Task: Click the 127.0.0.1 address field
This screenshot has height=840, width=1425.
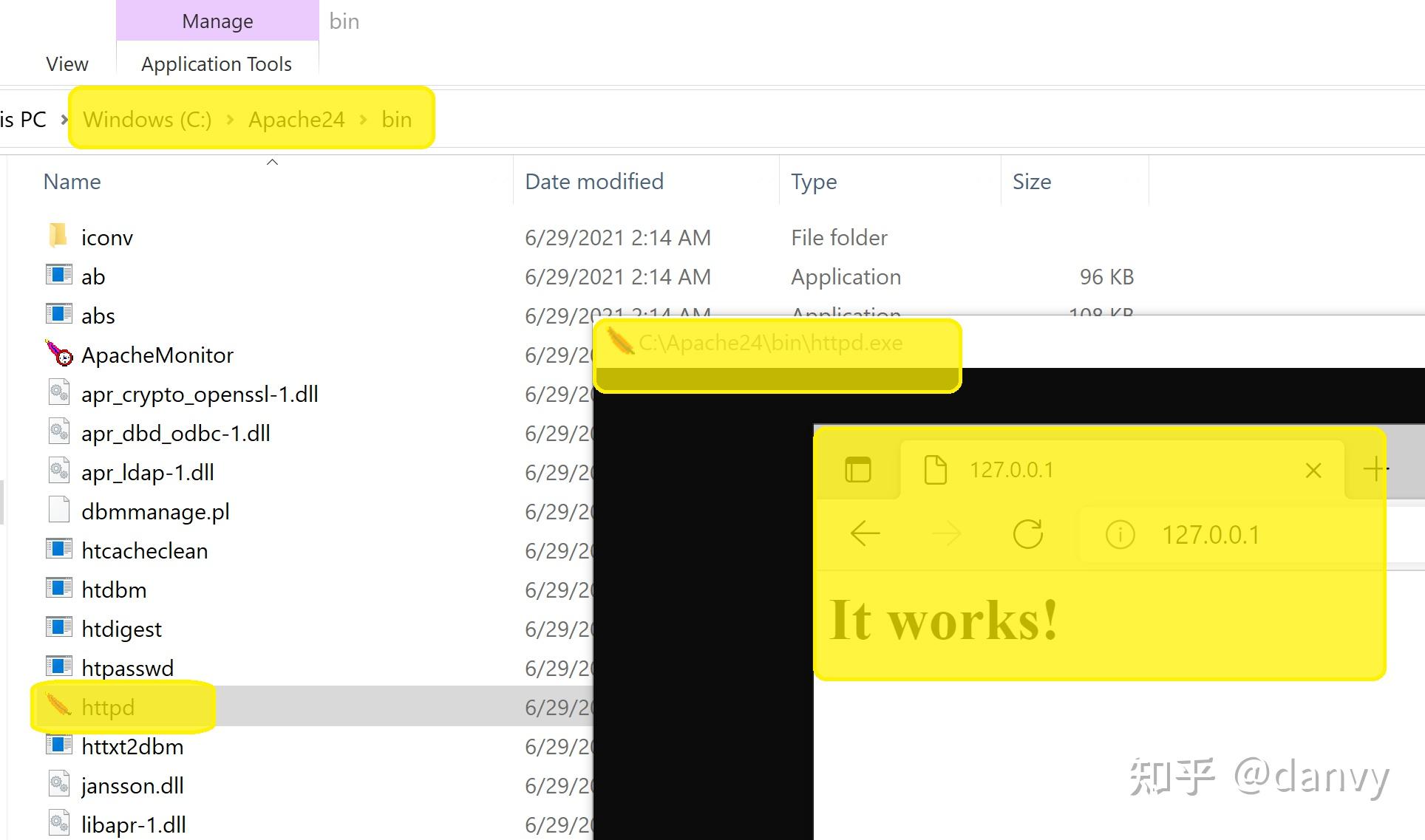Action: pos(1210,535)
